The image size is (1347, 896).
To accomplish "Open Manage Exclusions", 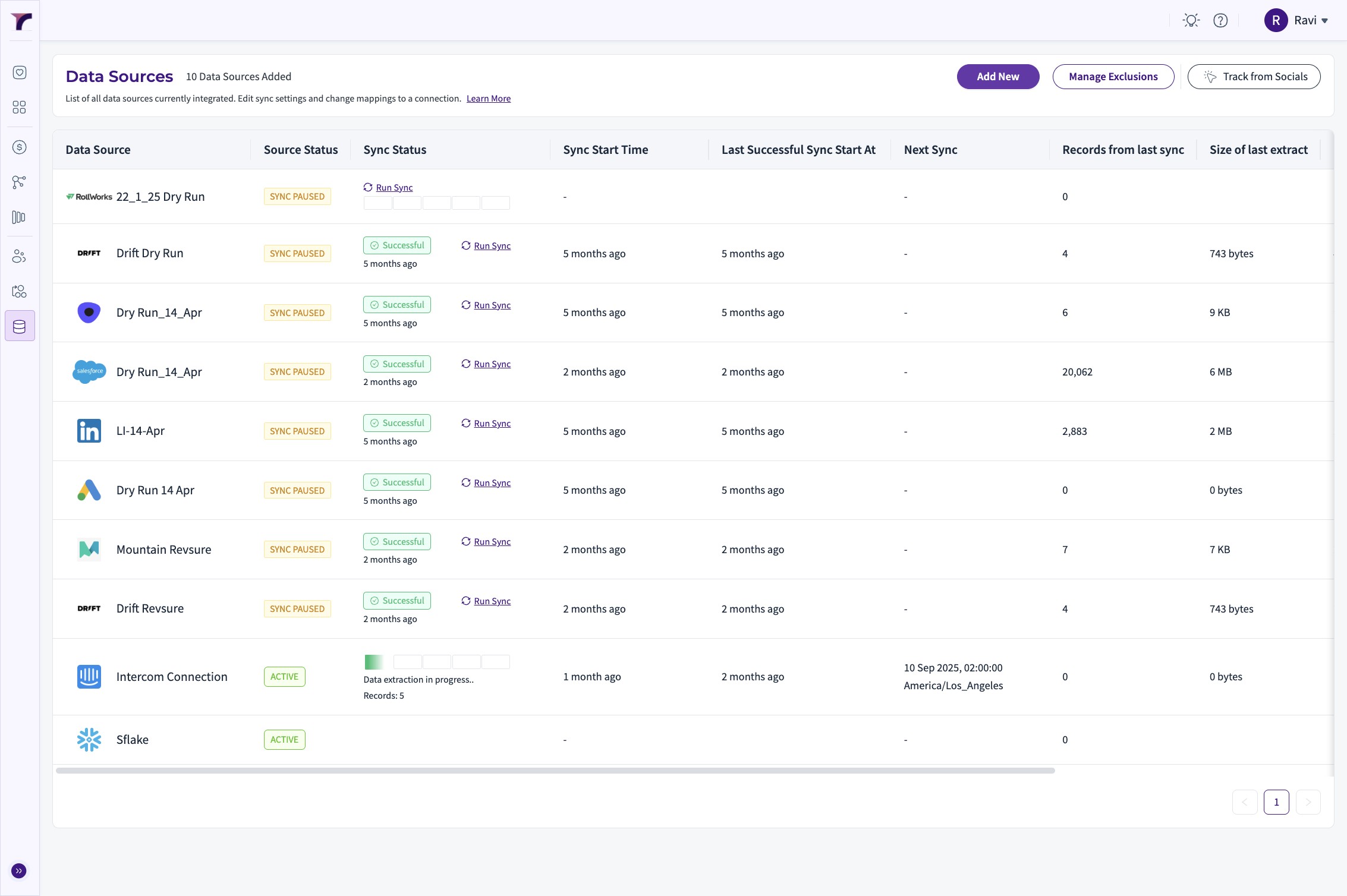I will (x=1113, y=77).
